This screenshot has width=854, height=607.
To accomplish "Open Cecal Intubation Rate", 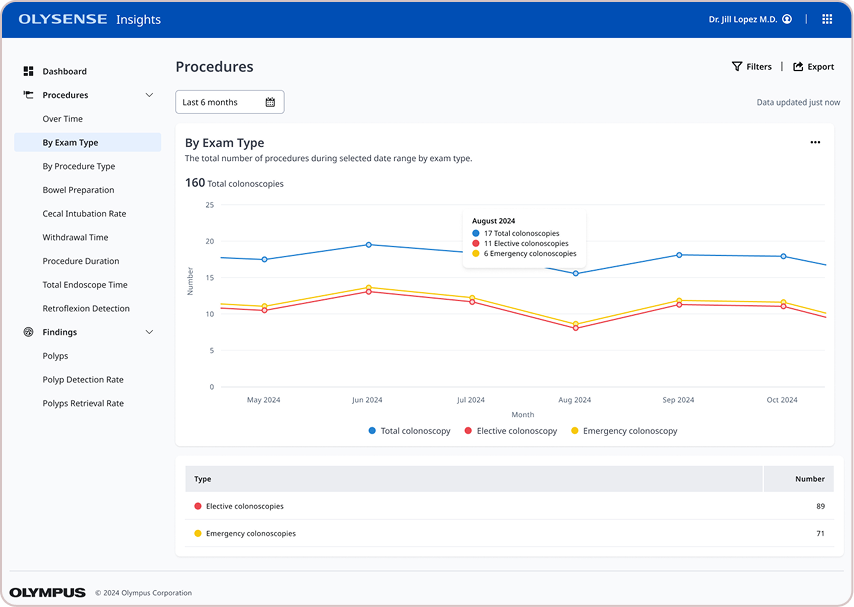I will [x=84, y=214].
